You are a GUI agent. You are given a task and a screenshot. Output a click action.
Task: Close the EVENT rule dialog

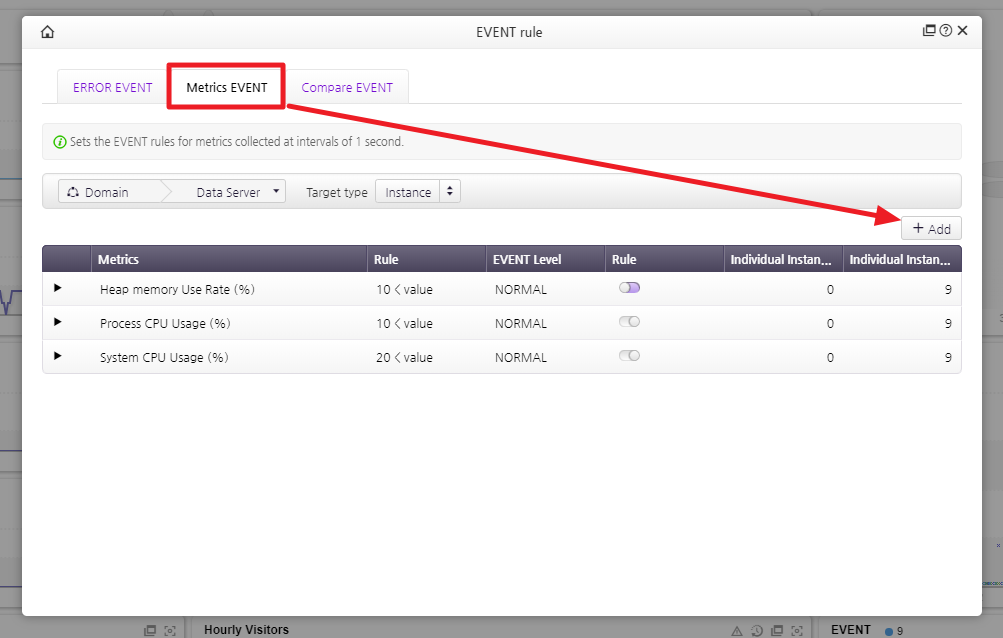[x=962, y=31]
